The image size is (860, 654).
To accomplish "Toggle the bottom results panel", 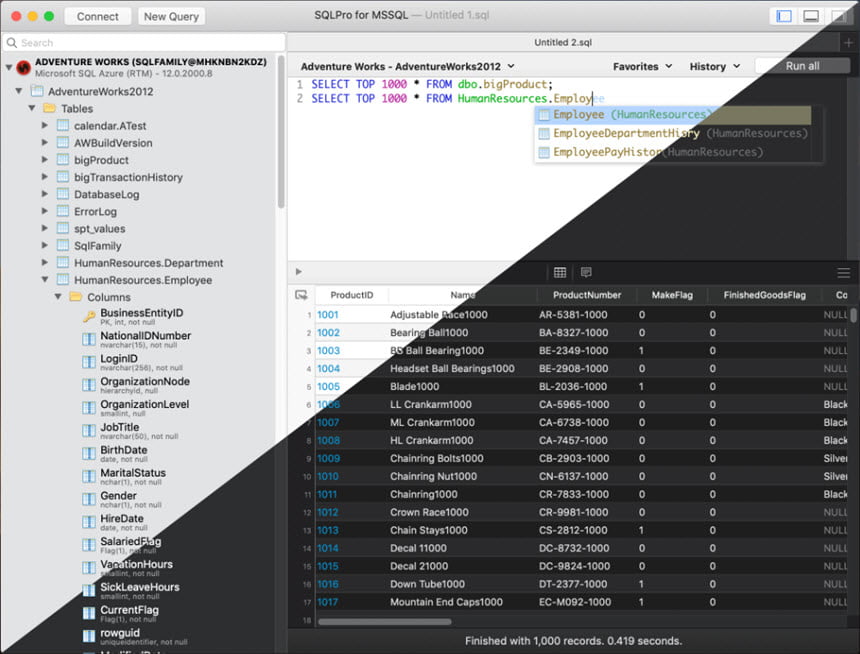I will click(811, 16).
